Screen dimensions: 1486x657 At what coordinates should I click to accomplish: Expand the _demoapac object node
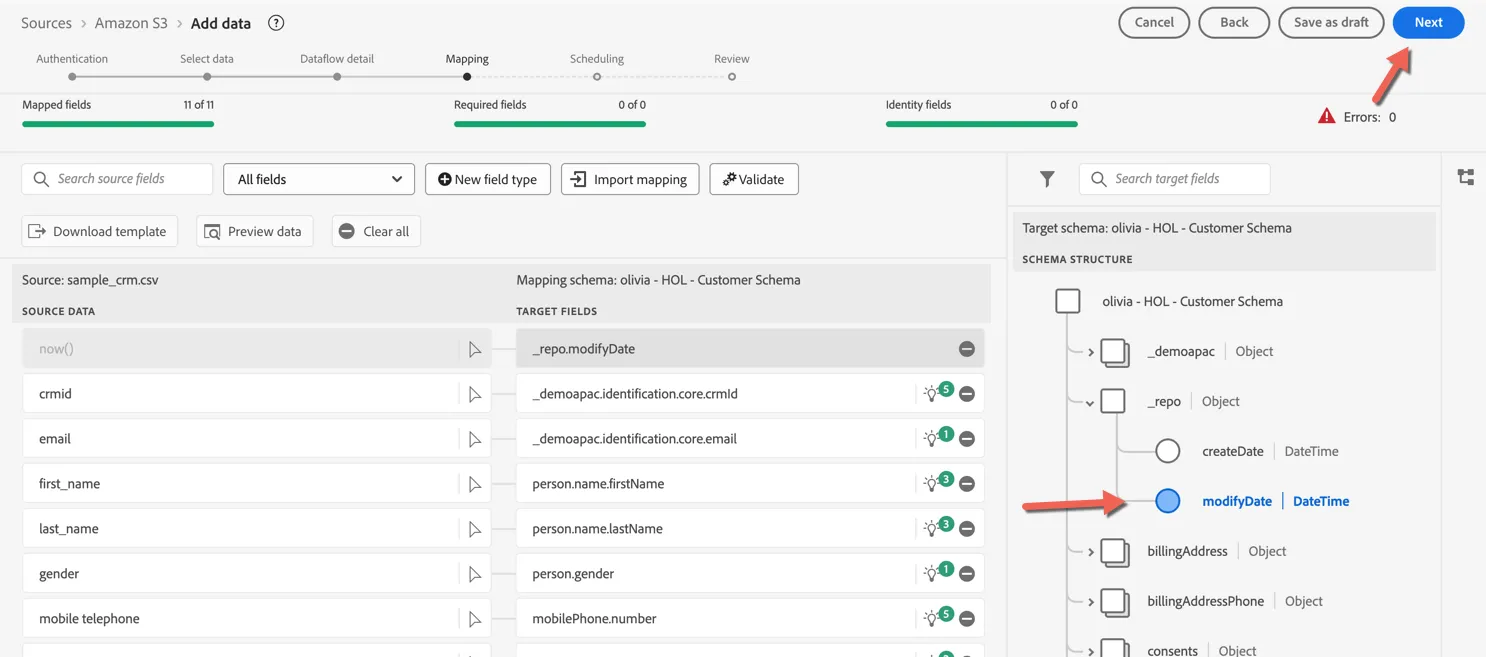click(1090, 352)
